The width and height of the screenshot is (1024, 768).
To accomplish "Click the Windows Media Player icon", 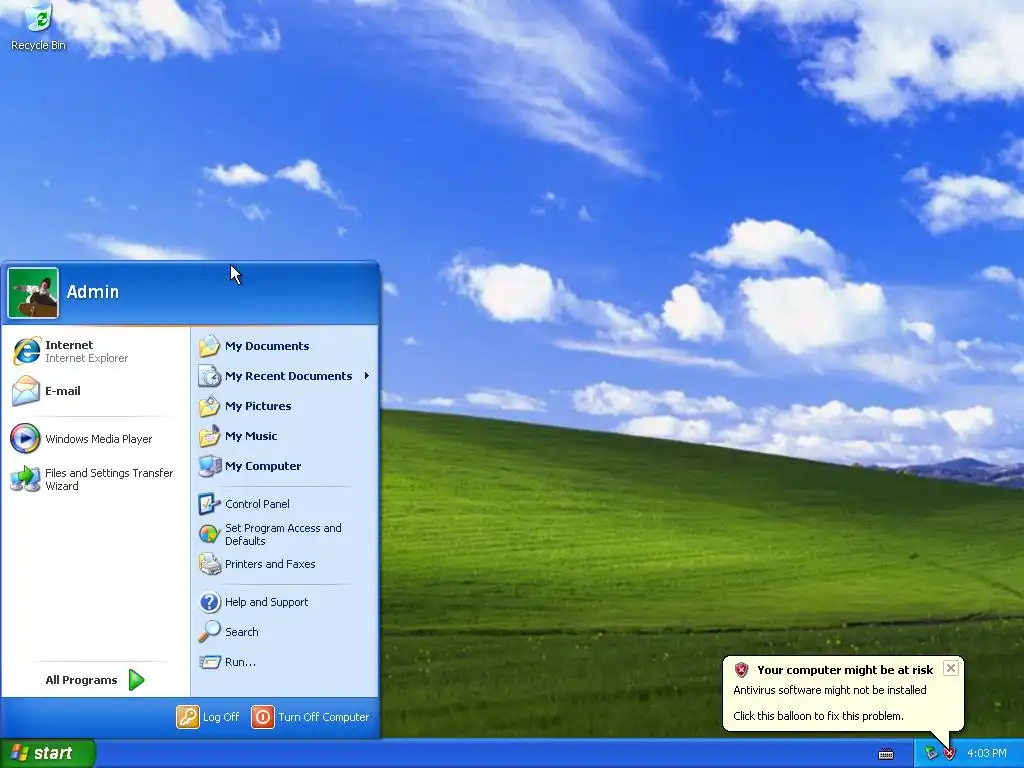I will 25,438.
